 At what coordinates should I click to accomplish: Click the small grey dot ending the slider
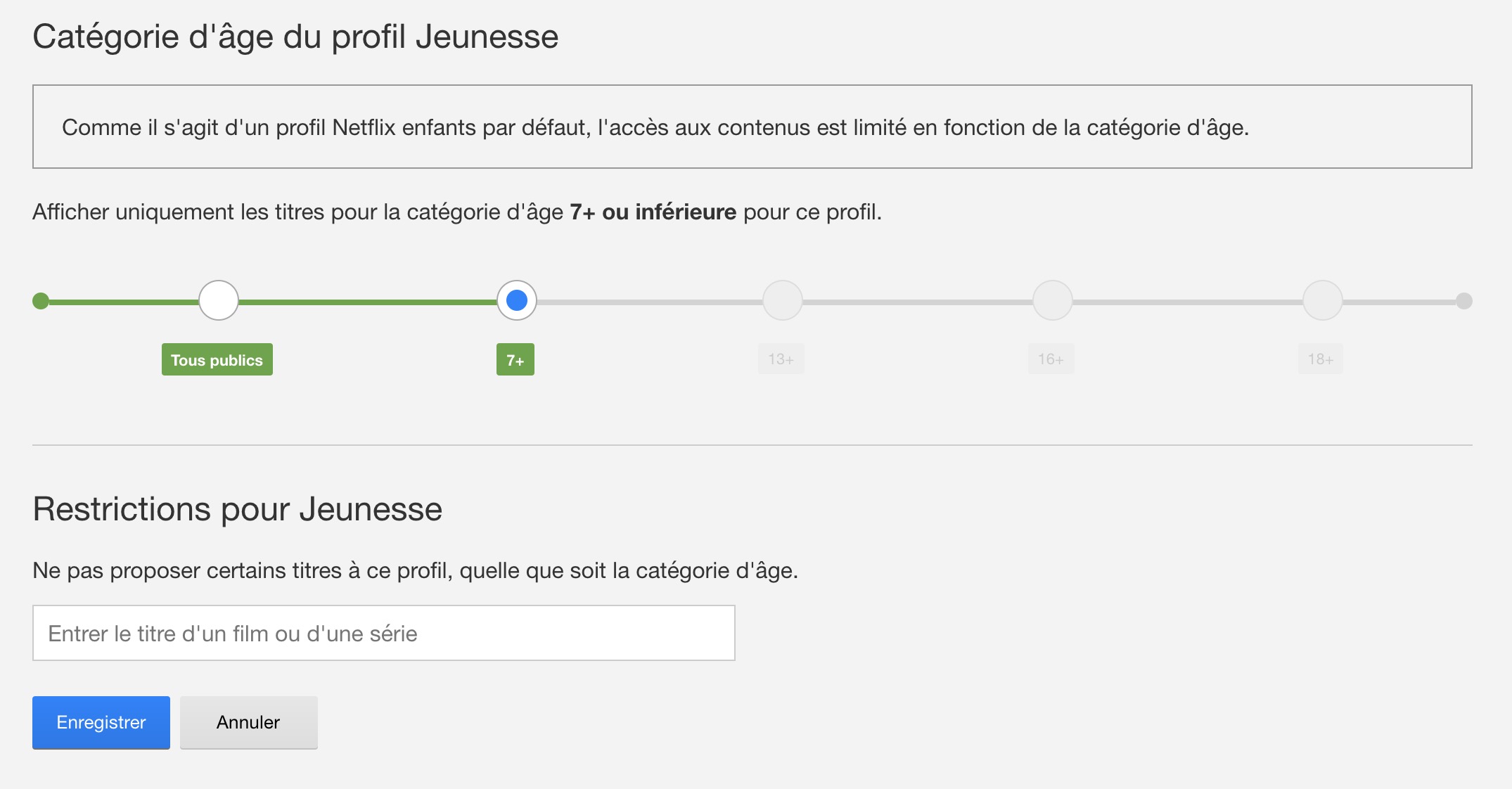click(x=1463, y=301)
